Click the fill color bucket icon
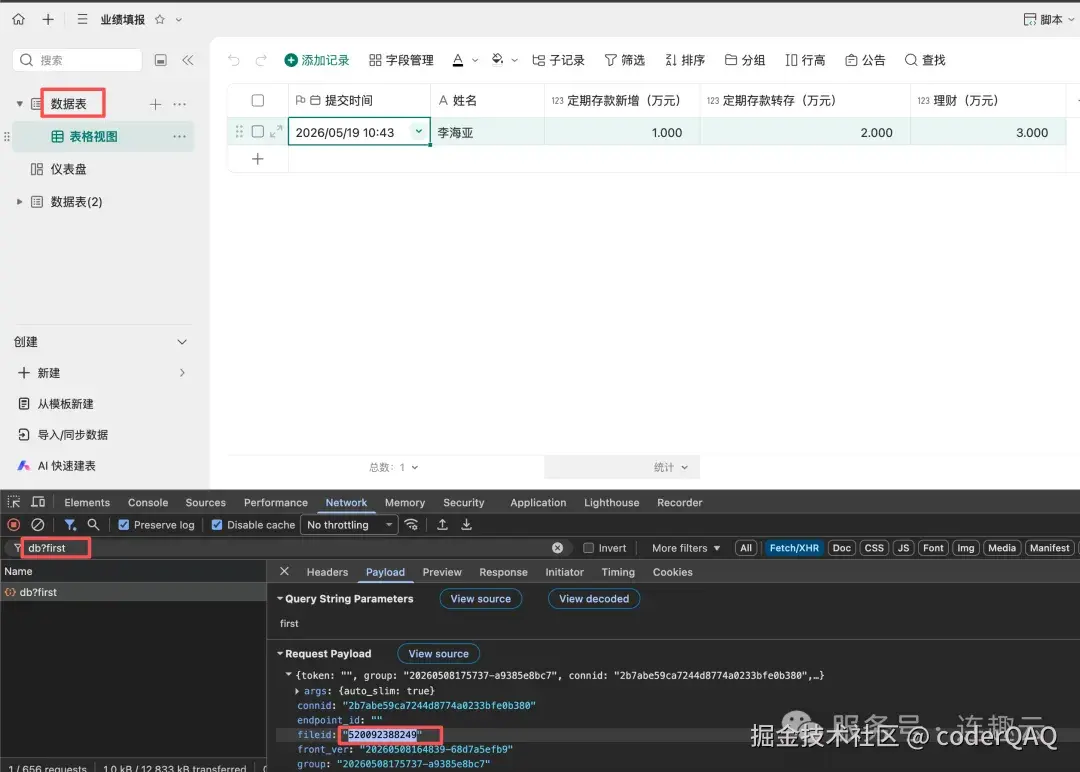The width and height of the screenshot is (1080, 772). coord(497,60)
